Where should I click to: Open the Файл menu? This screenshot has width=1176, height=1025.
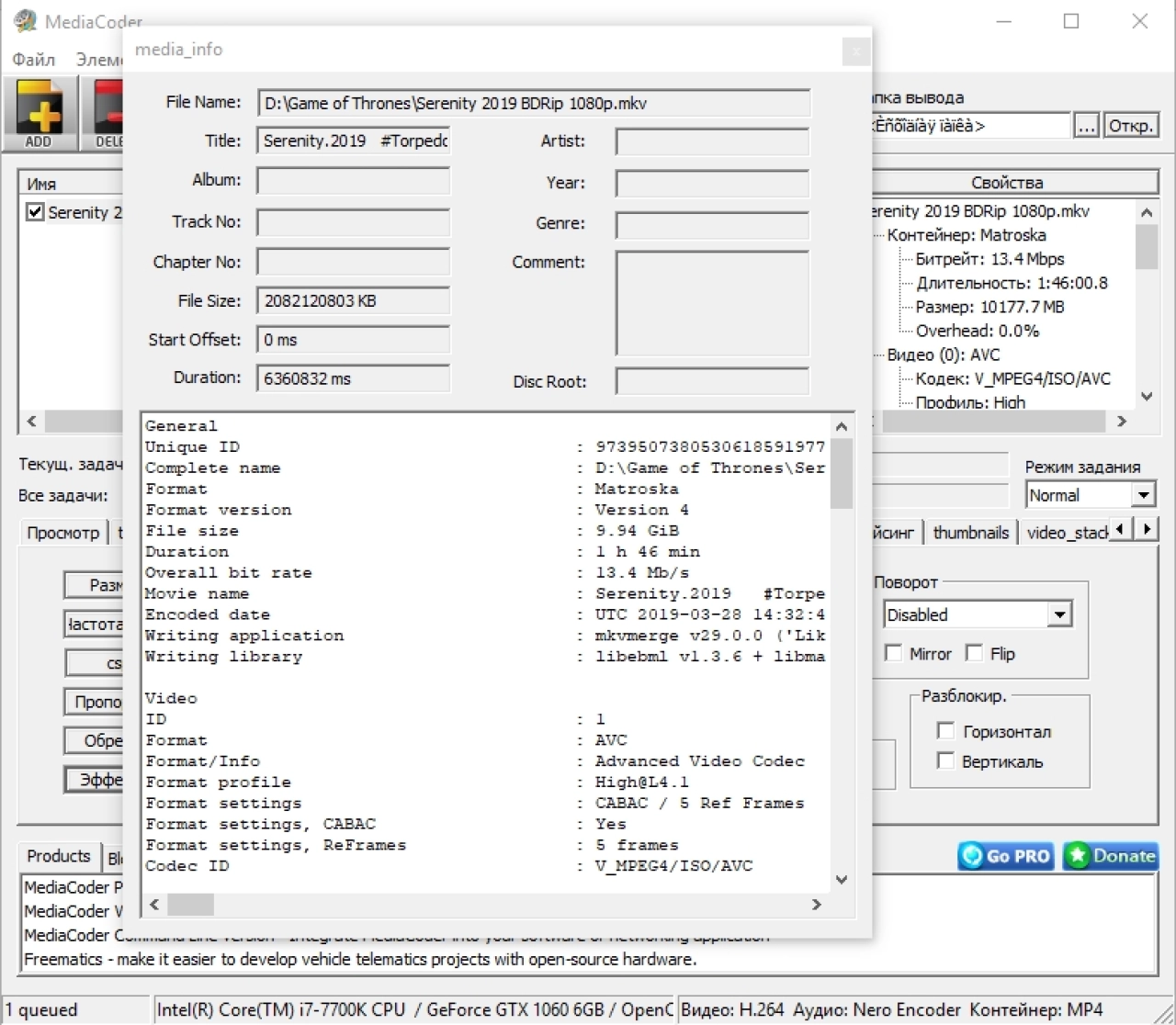click(34, 60)
